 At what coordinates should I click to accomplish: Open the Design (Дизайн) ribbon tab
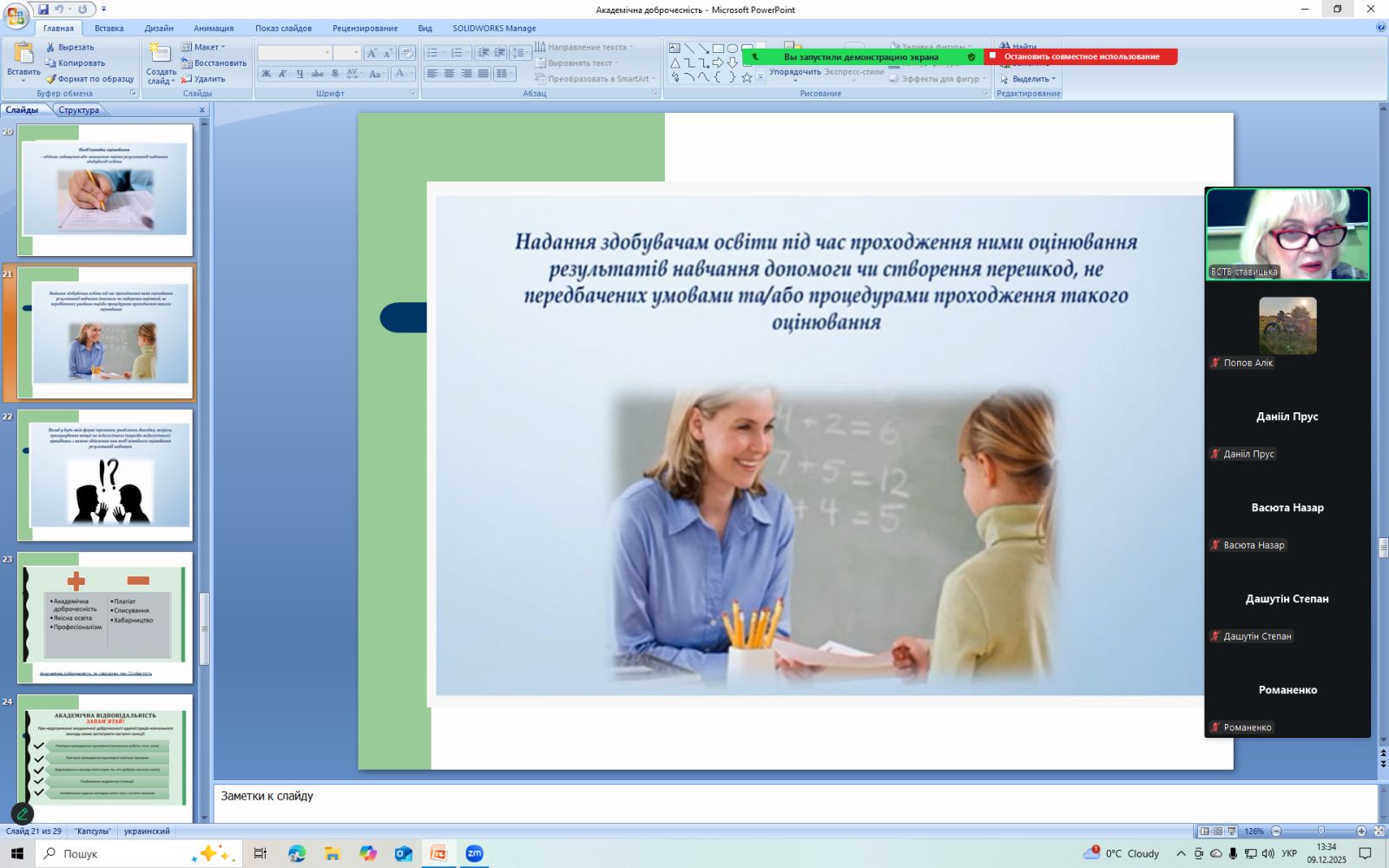click(x=159, y=28)
